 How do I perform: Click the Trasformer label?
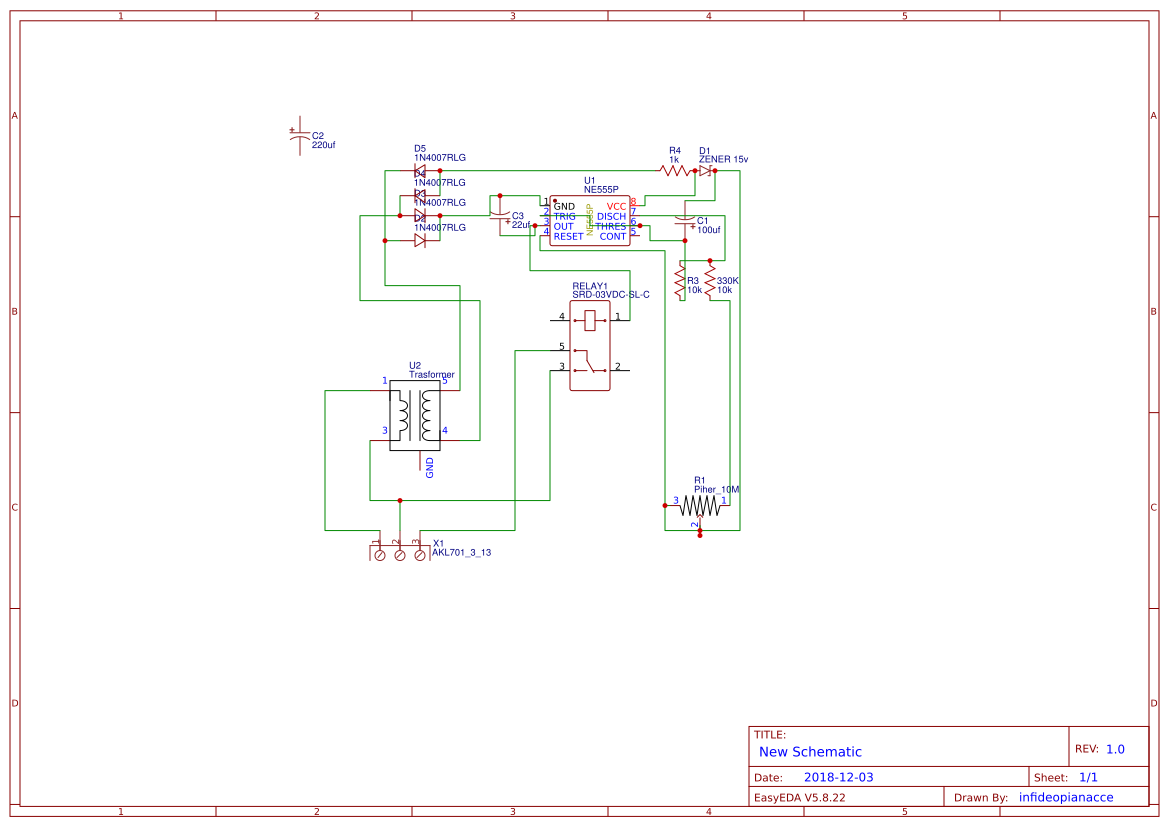click(432, 374)
